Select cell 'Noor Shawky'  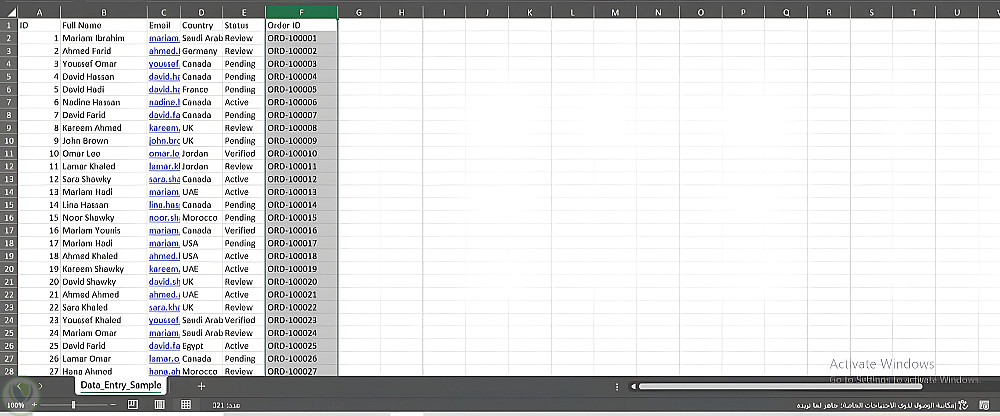coord(104,218)
